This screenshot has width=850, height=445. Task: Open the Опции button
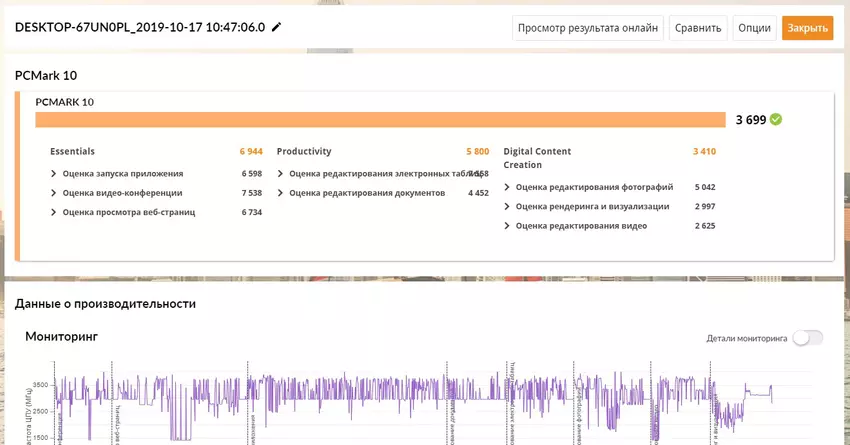[x=754, y=28]
